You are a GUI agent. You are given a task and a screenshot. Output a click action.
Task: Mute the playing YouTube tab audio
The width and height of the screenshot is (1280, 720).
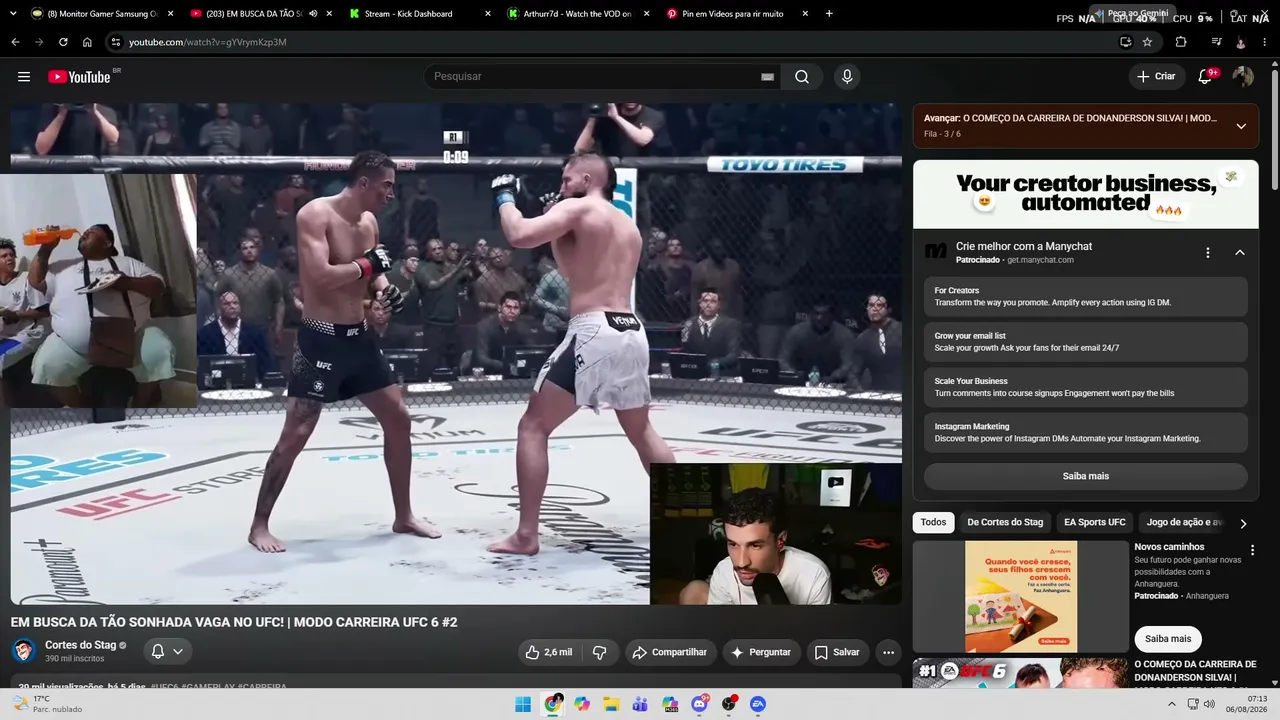coord(314,14)
